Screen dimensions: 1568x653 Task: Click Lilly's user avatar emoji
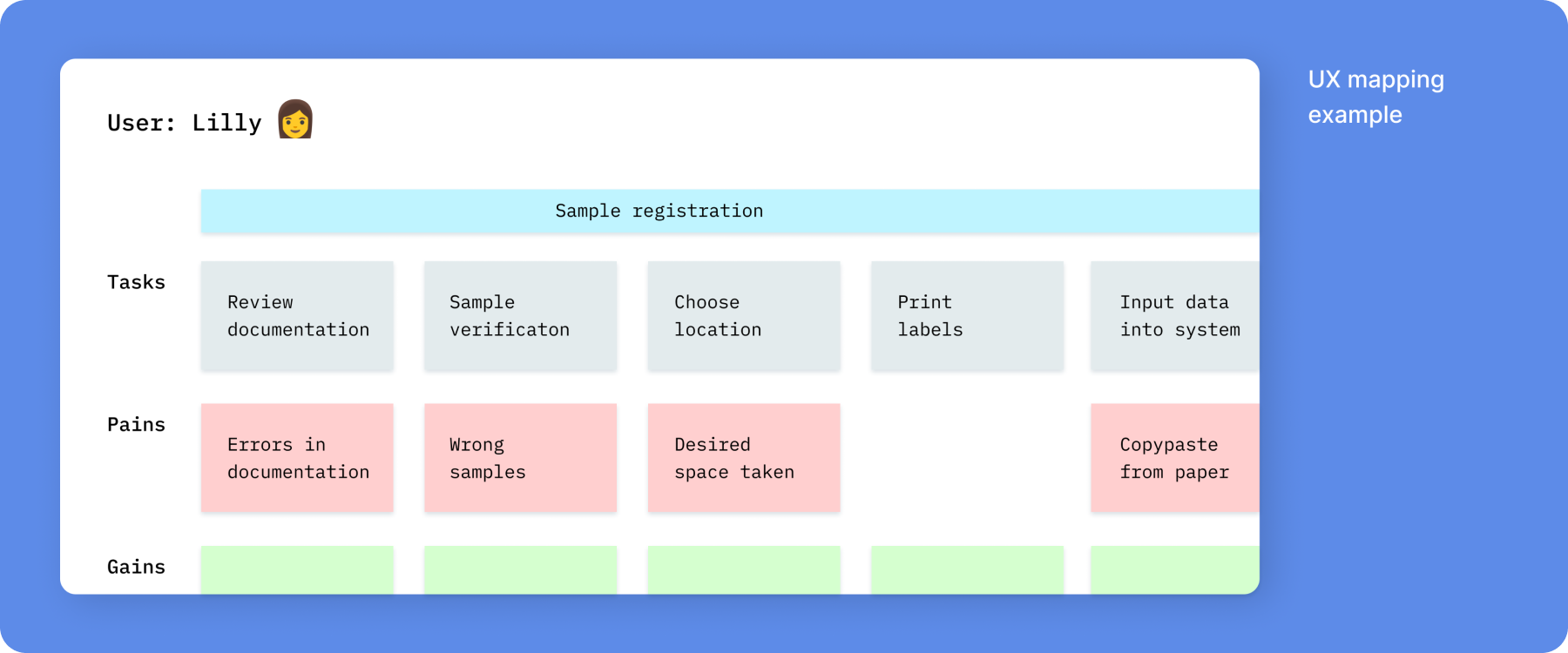click(x=295, y=119)
